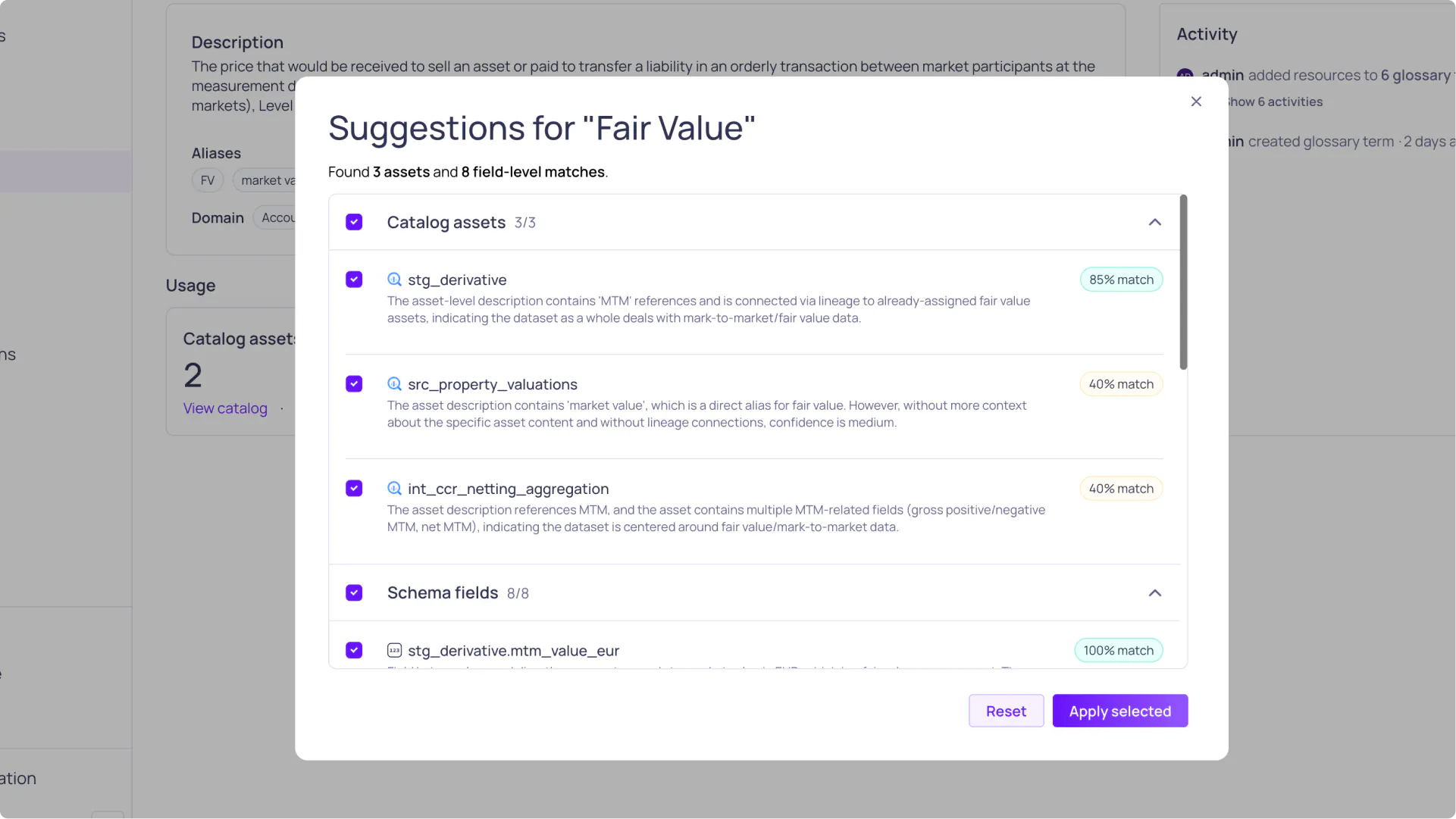The width and height of the screenshot is (1456, 819).
Task: Click the dataset icon beside src_property_valuations
Action: (394, 384)
